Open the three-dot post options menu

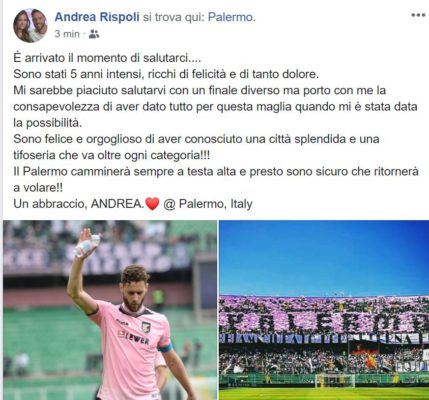[x=418, y=15]
